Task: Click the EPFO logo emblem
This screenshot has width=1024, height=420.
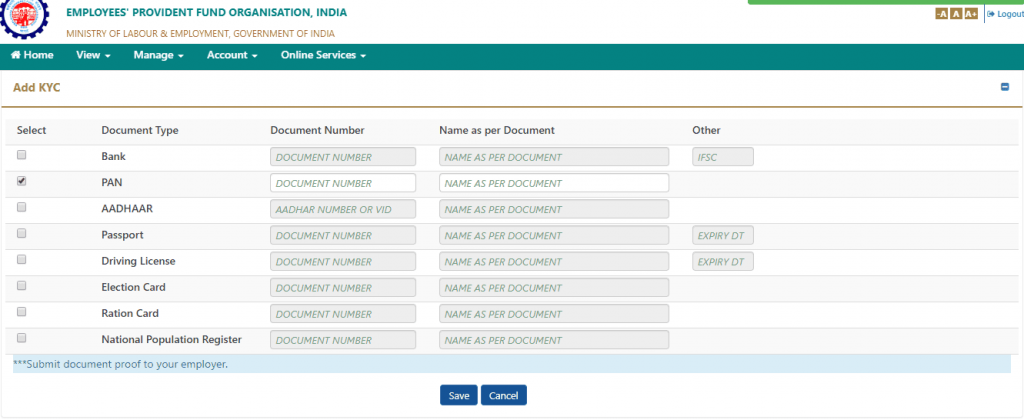Action: pyautogui.click(x=24, y=18)
